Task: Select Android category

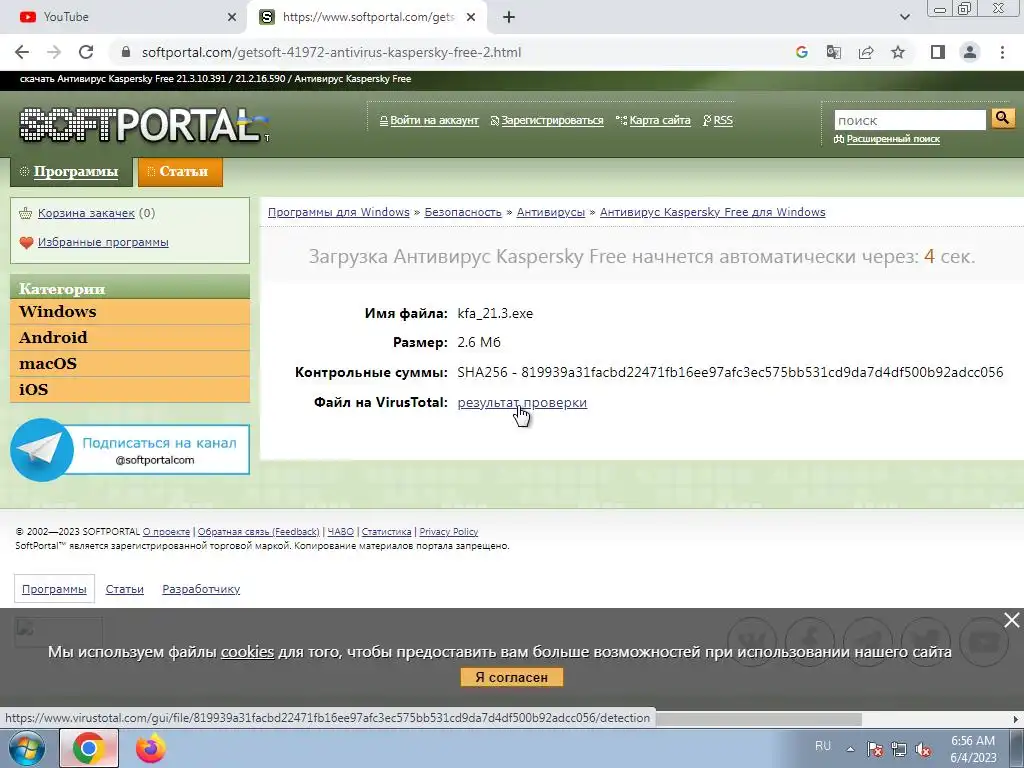Action: pyautogui.click(x=130, y=338)
